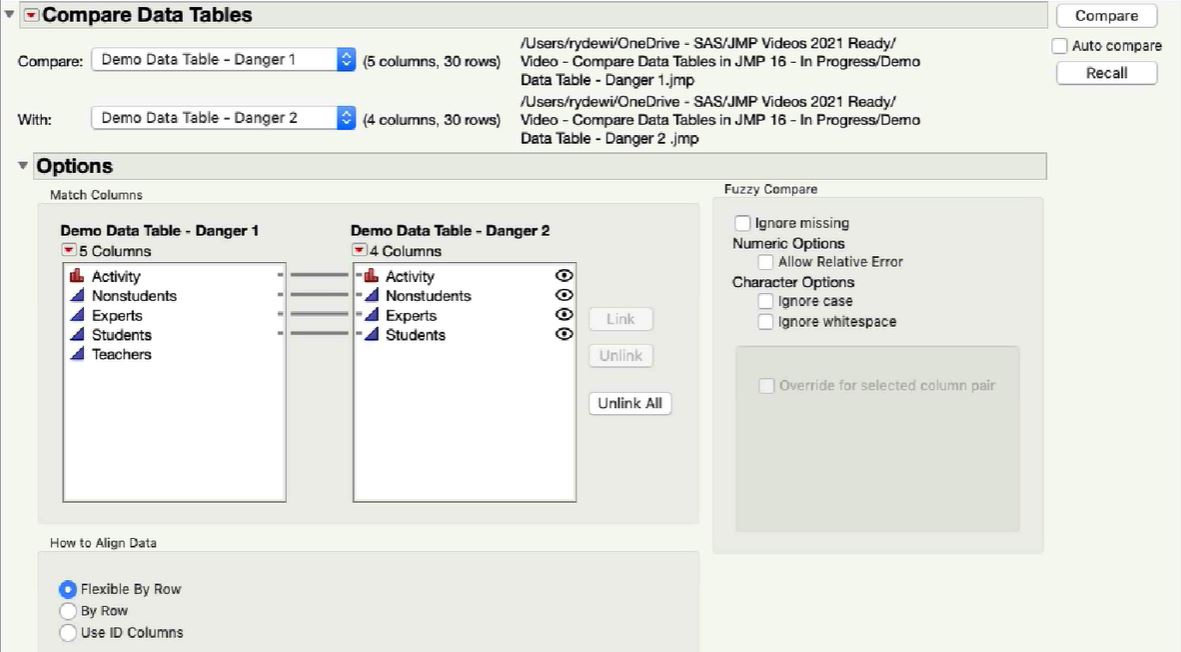Open the red triangle menu for Danger 2 columns

358,251
